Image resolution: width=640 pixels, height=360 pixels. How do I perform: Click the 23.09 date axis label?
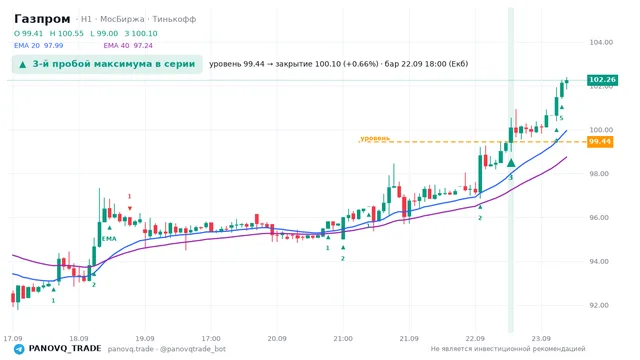[x=541, y=339]
